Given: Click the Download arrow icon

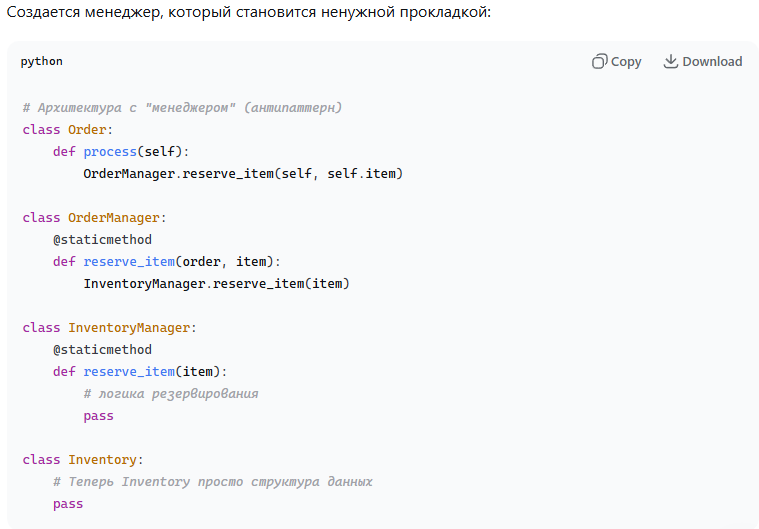Looking at the screenshot, I should pos(671,62).
